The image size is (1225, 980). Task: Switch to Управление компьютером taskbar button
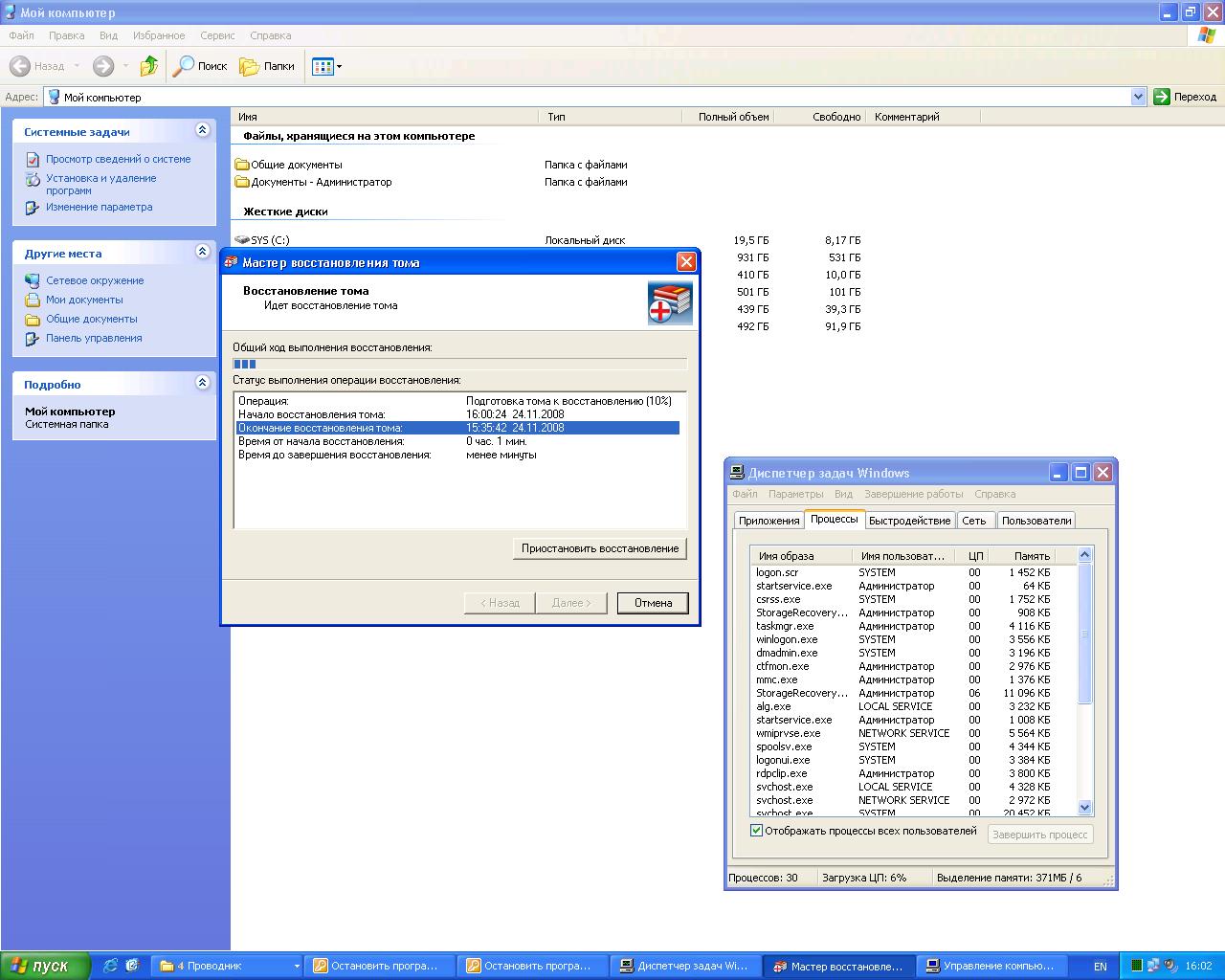coord(993,966)
